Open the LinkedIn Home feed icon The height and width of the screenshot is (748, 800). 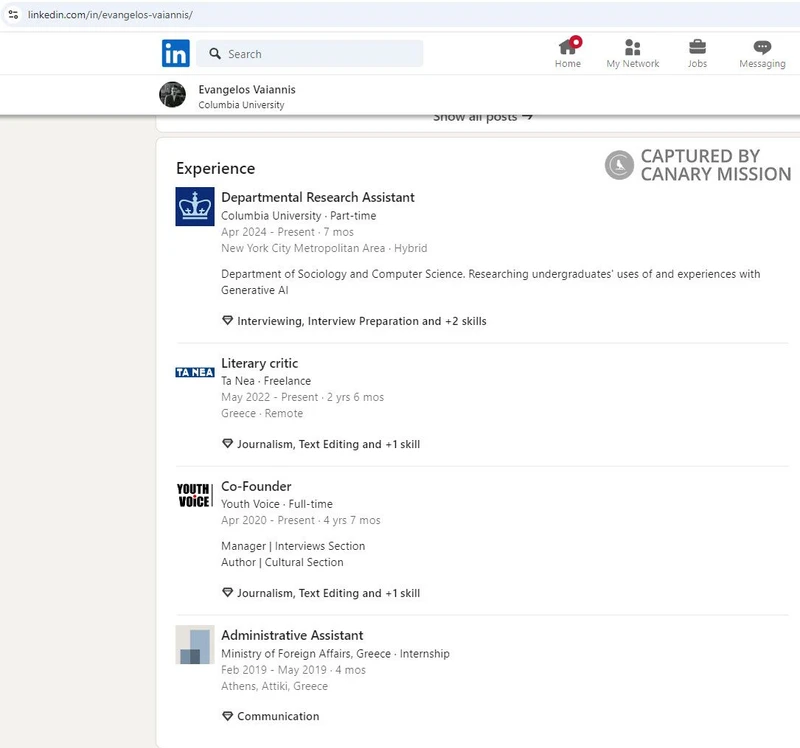tap(568, 48)
